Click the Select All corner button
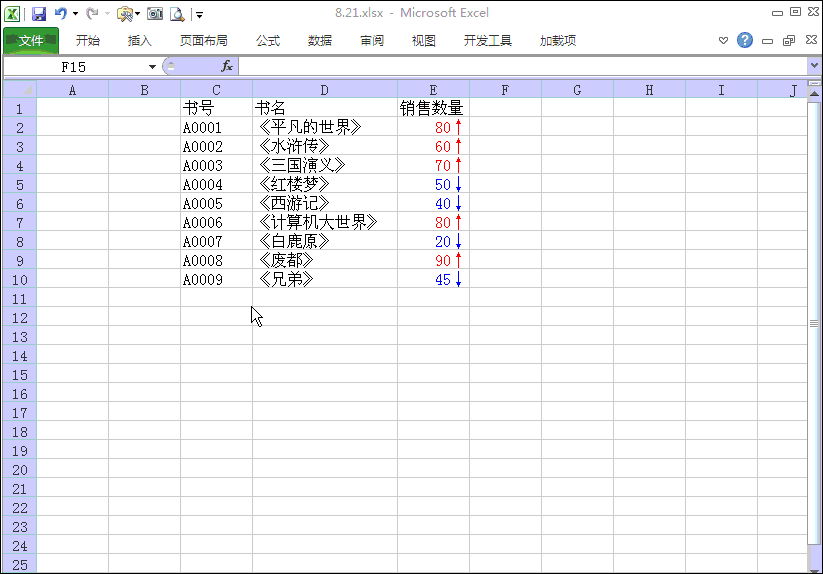823x574 pixels. pos(19,90)
